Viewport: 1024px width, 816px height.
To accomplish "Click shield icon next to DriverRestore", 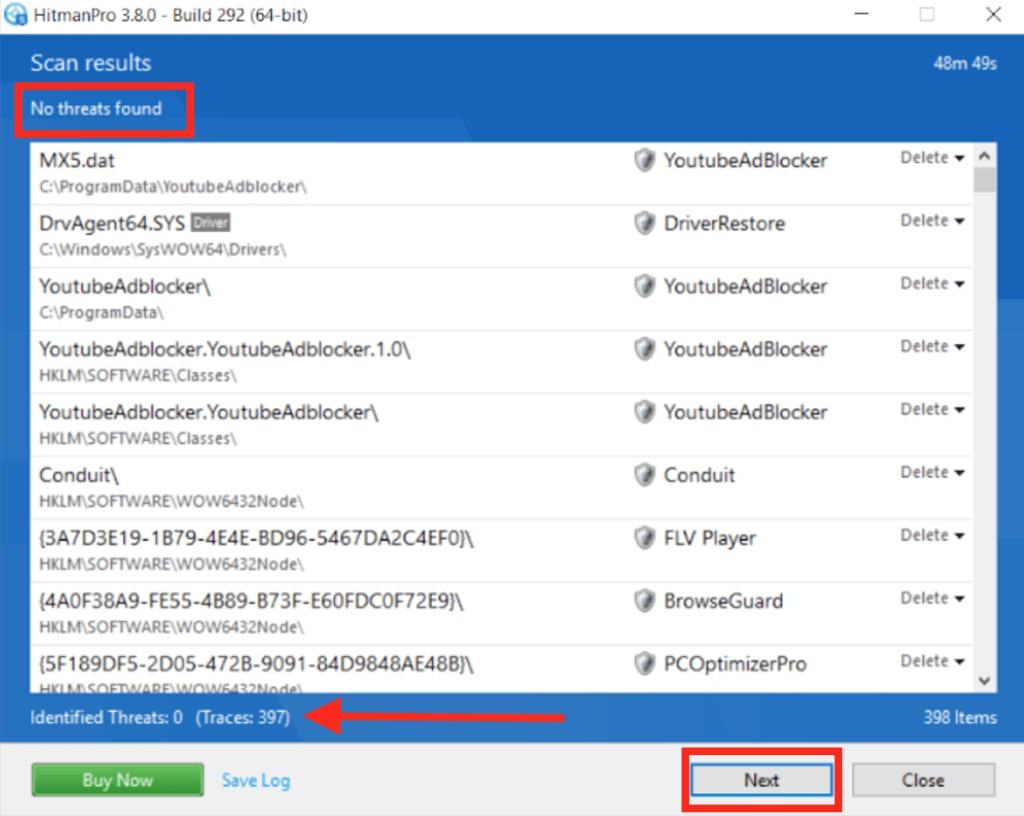I will click(x=645, y=223).
